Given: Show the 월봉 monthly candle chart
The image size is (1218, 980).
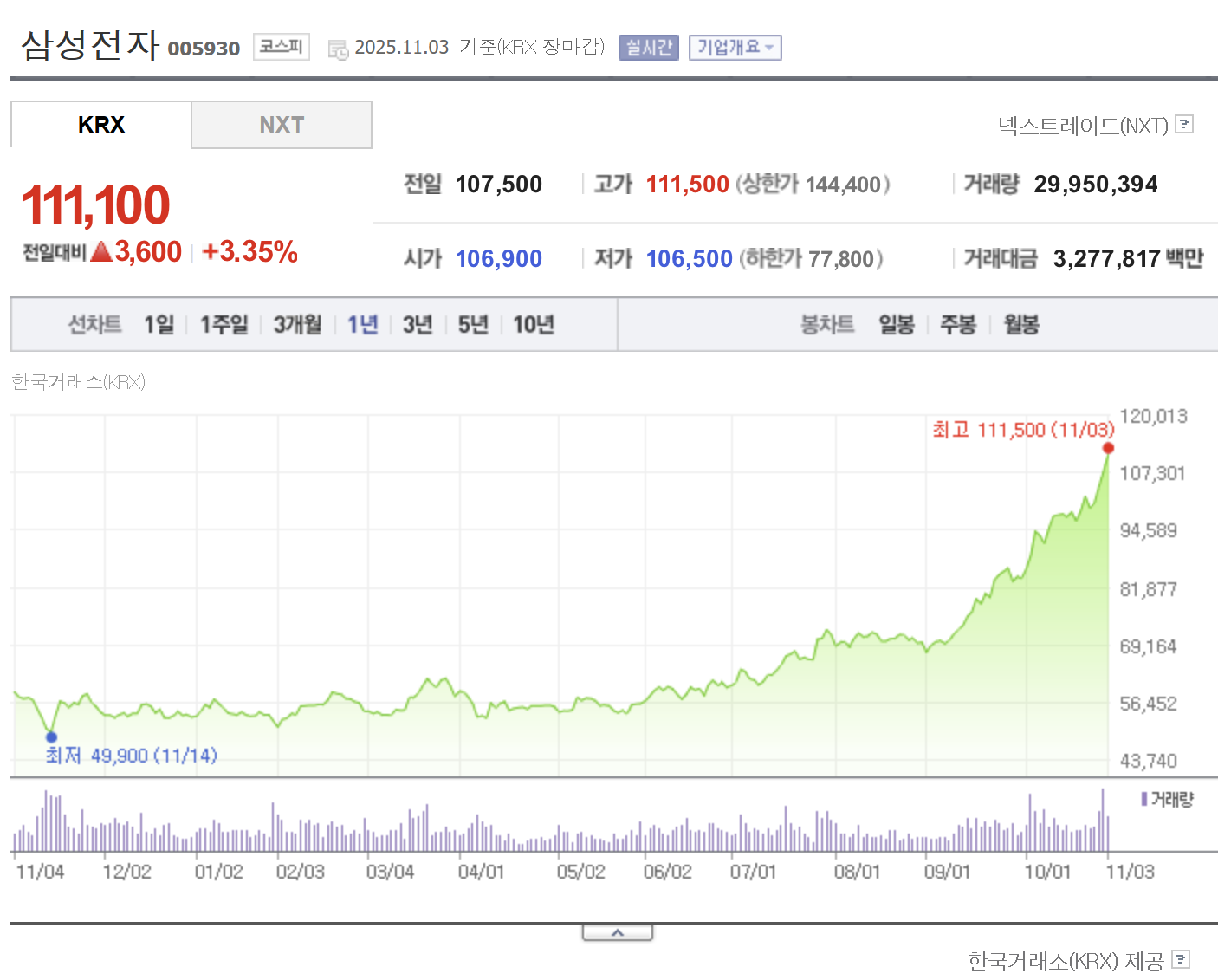Looking at the screenshot, I should coord(1021,325).
